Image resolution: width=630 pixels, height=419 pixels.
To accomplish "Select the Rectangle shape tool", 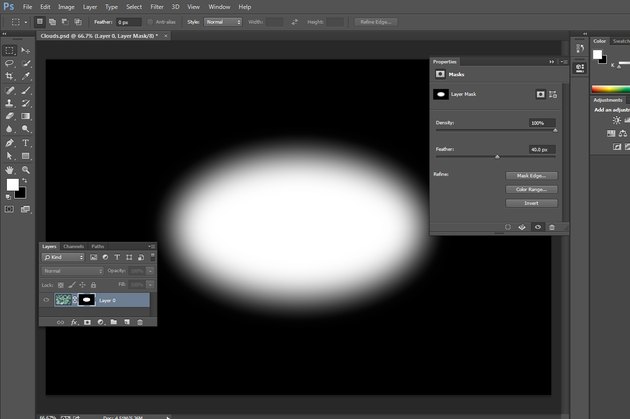I will [26, 156].
